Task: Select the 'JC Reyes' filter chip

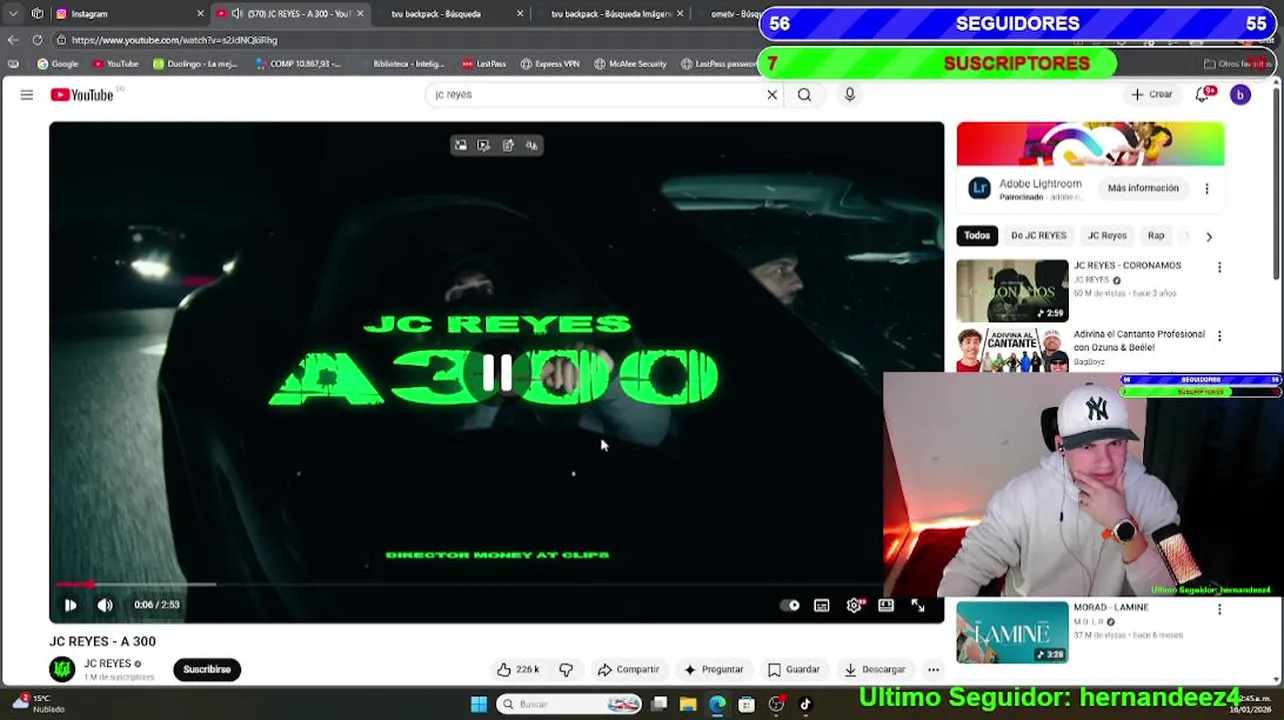Action: 1107,236
